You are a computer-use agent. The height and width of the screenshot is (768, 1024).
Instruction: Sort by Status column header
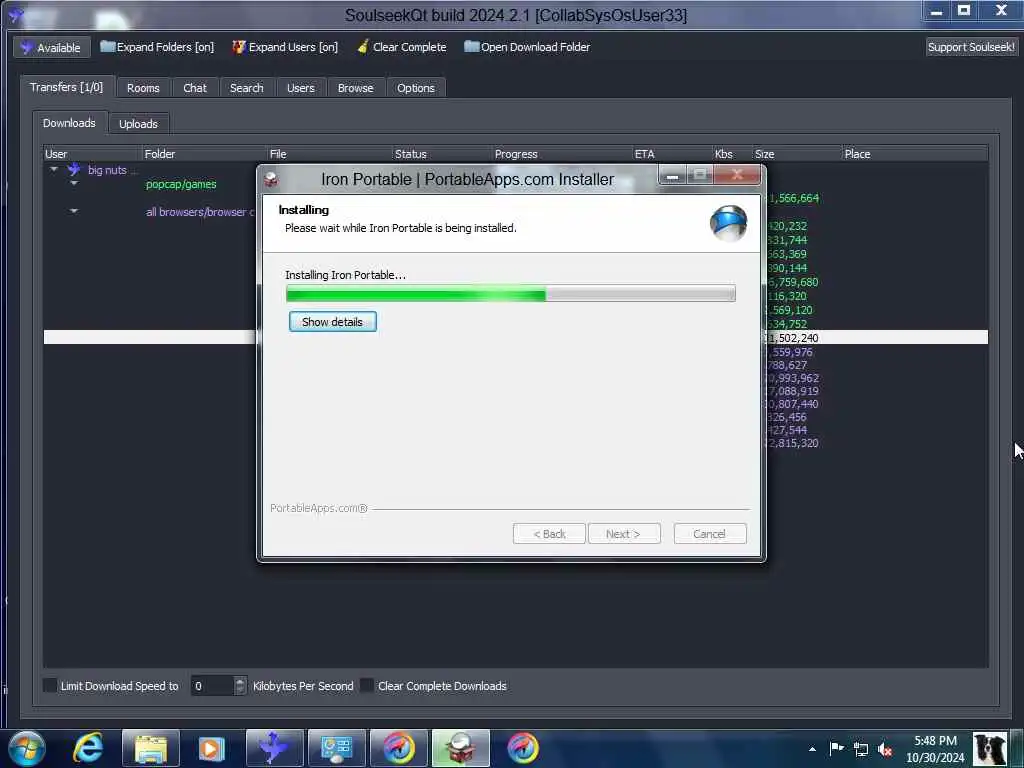pyautogui.click(x=442, y=154)
